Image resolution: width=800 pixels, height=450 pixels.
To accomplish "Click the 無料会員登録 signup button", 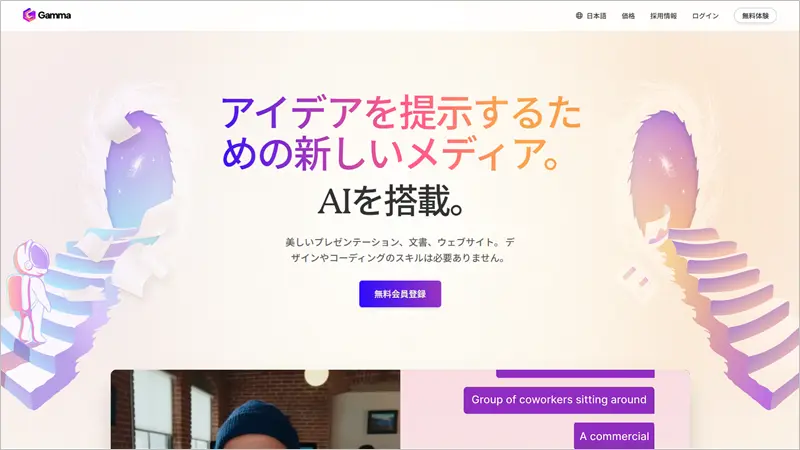I will 400,294.
